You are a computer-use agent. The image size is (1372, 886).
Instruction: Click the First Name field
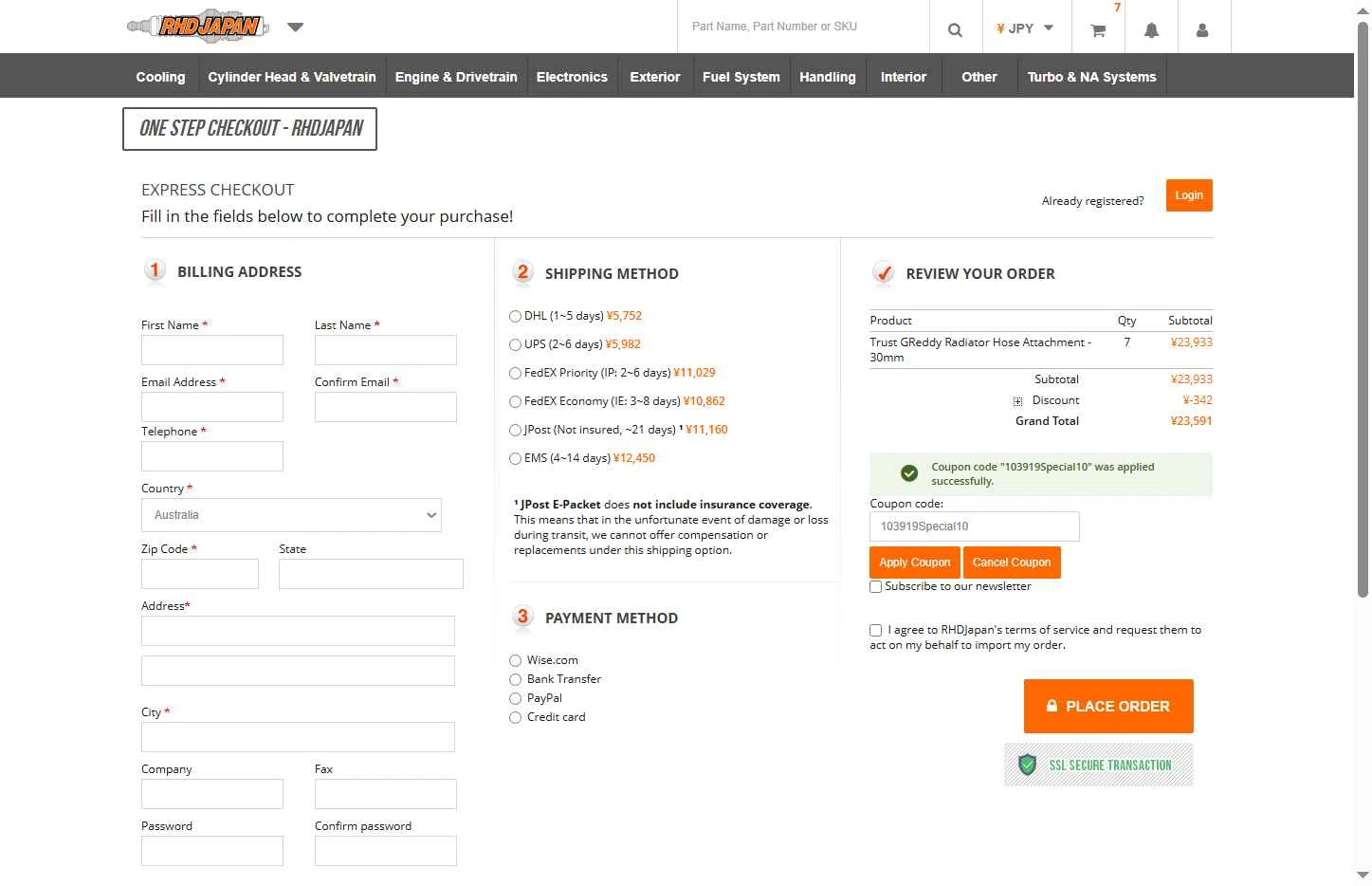212,350
